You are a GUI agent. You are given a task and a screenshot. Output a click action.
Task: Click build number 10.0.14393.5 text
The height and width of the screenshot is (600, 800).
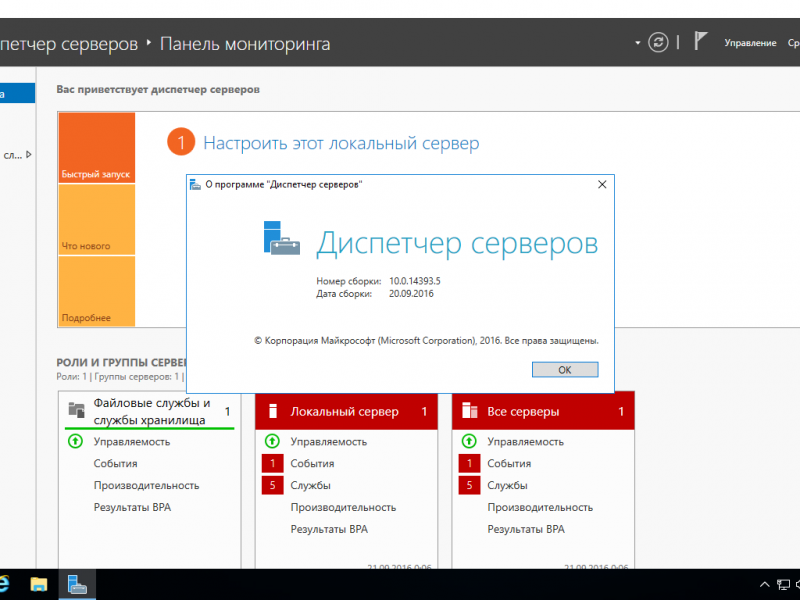click(x=415, y=281)
